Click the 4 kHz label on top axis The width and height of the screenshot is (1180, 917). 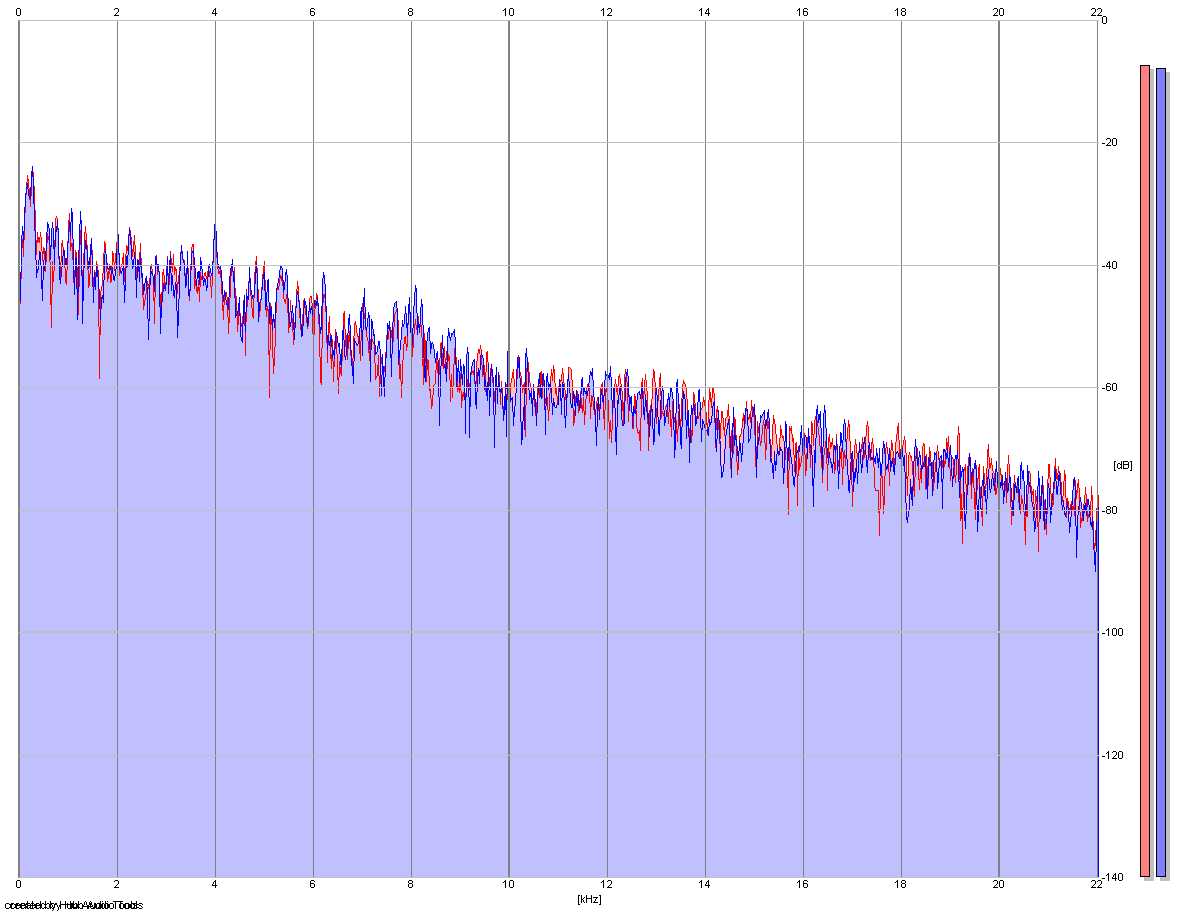coord(214,12)
